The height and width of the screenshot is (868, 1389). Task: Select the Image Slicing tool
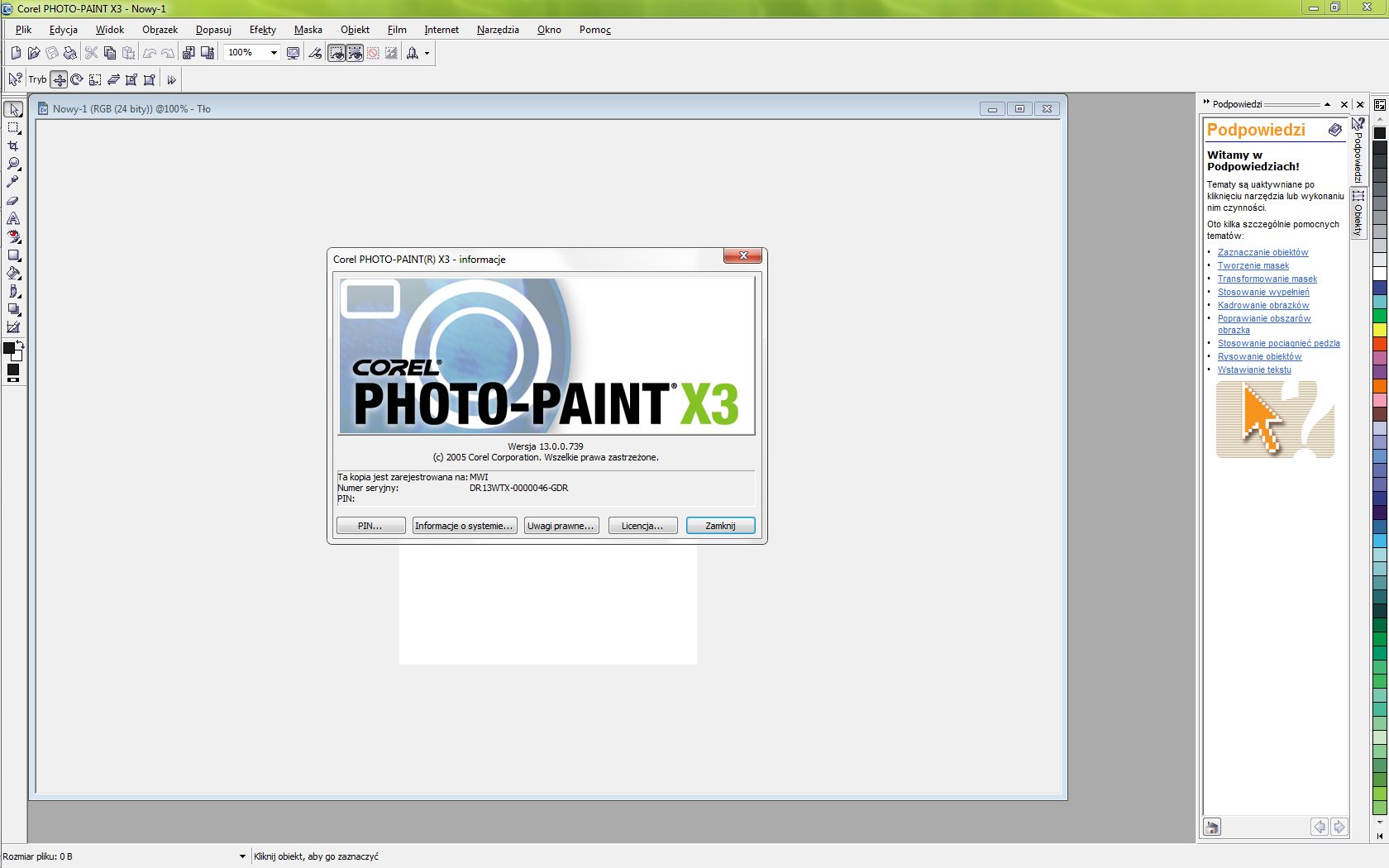pyautogui.click(x=13, y=327)
